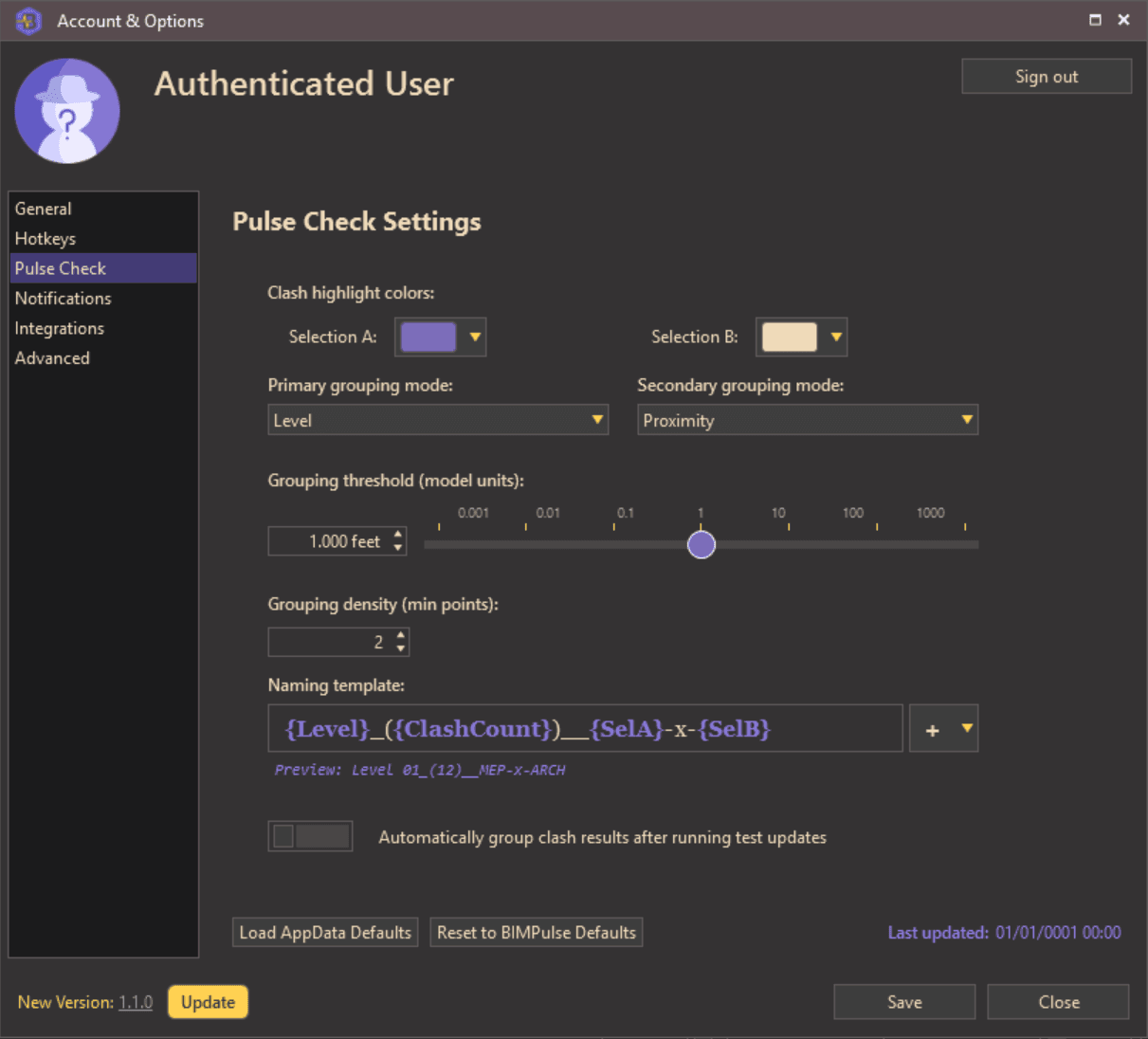Expand the Secondary grouping mode dropdown

point(967,420)
